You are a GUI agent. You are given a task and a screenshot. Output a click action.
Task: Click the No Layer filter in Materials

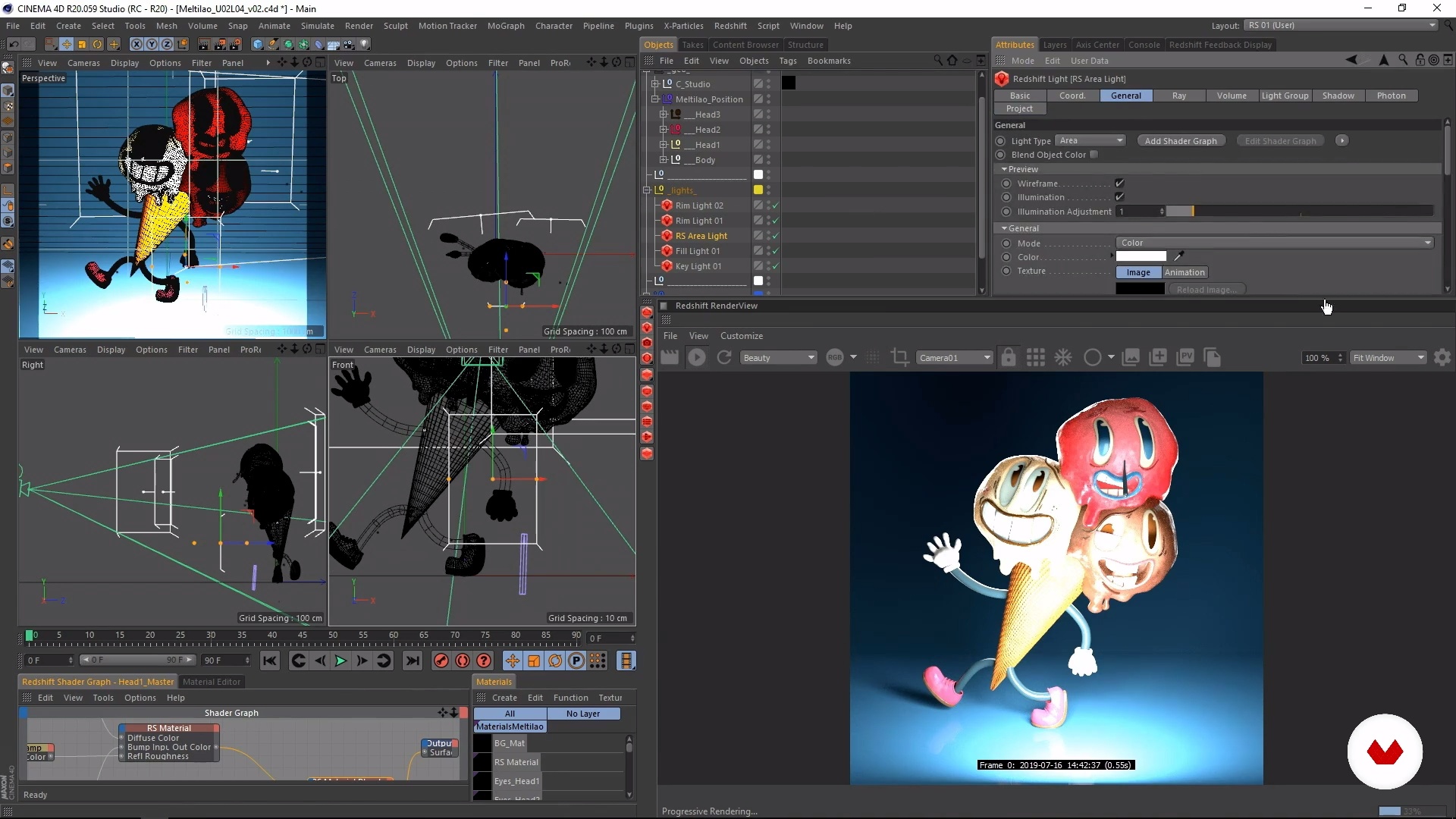pyautogui.click(x=583, y=714)
